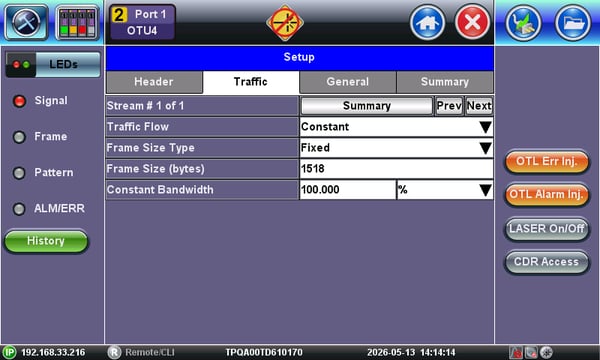The height and width of the screenshot is (360, 600).
Task: Click the Frame Size (bytes) field 1518
Action: (x=396, y=169)
